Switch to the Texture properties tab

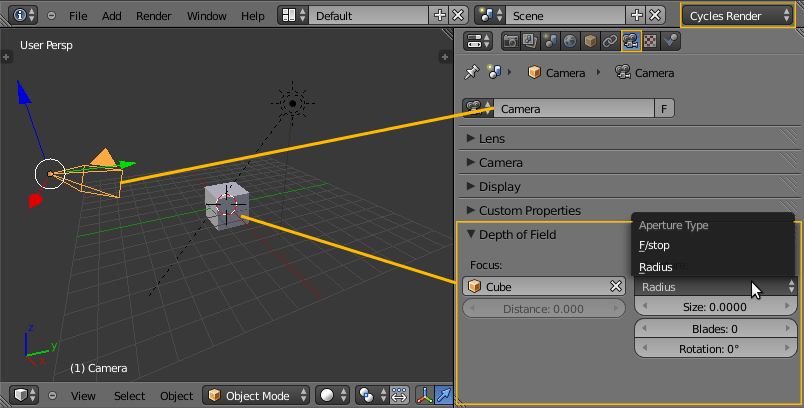[x=650, y=41]
